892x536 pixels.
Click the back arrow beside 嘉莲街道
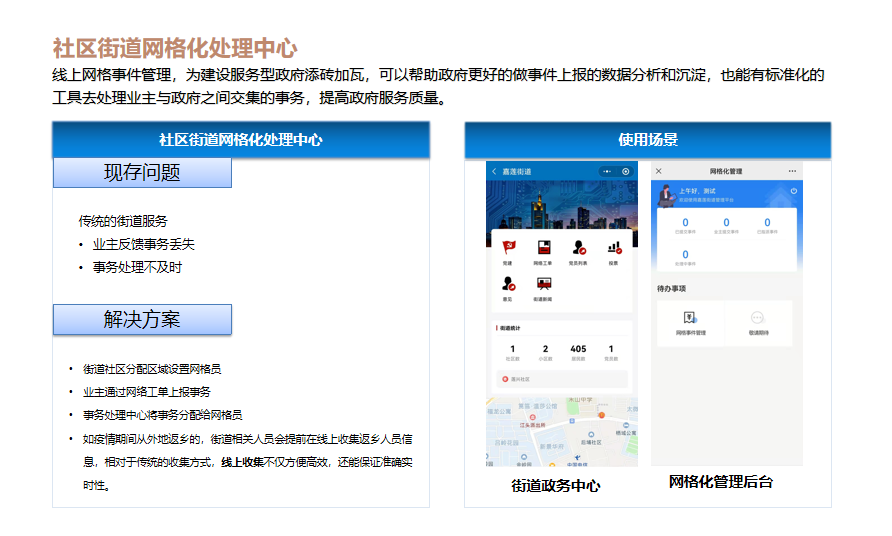[494, 172]
